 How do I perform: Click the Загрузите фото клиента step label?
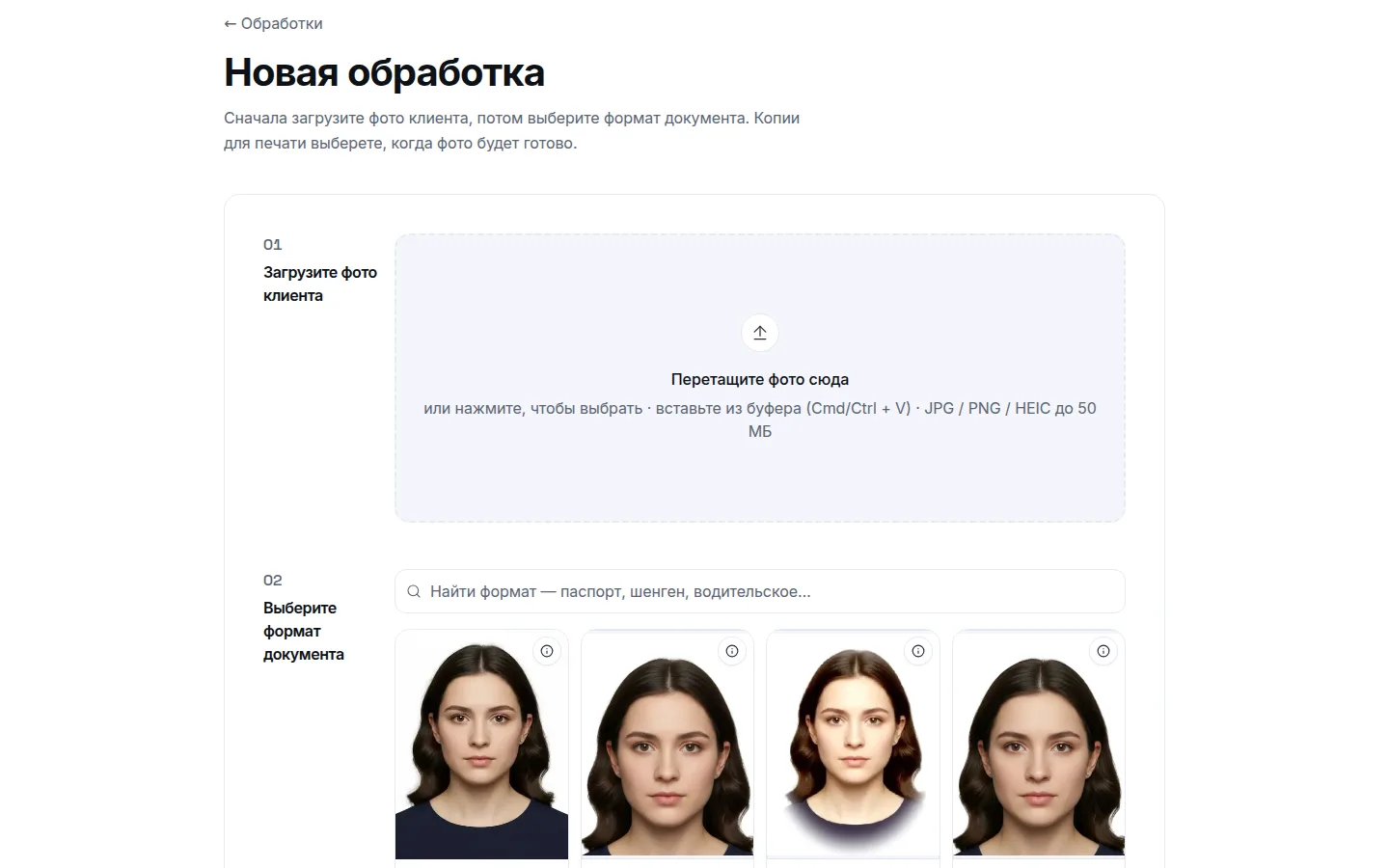[320, 284]
